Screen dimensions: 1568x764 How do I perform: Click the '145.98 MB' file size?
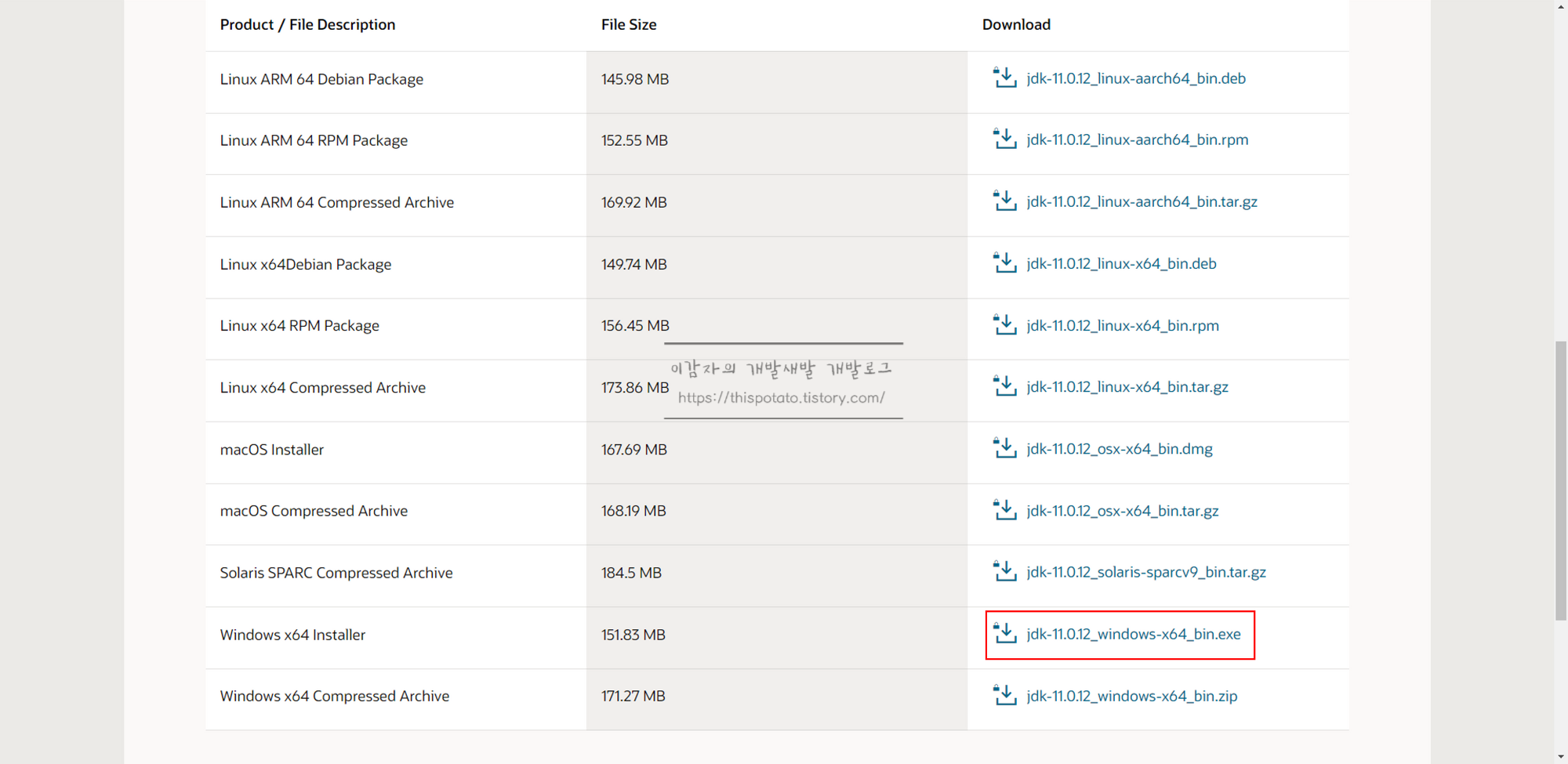(x=635, y=79)
